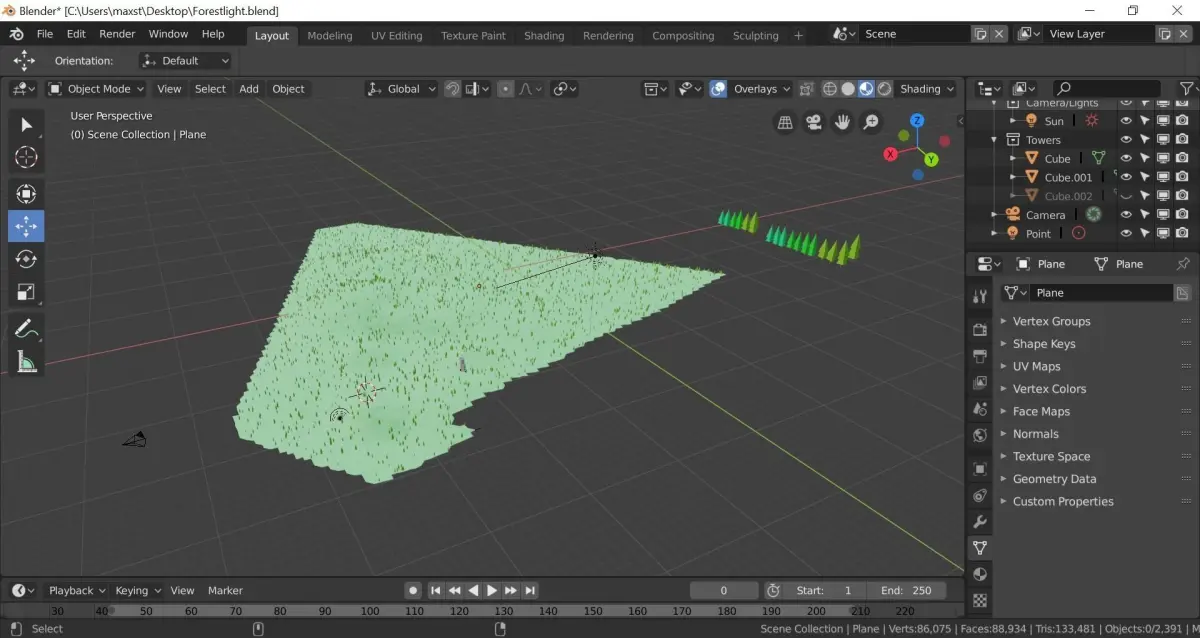Switch to the UV Editing workspace tab

[397, 36]
